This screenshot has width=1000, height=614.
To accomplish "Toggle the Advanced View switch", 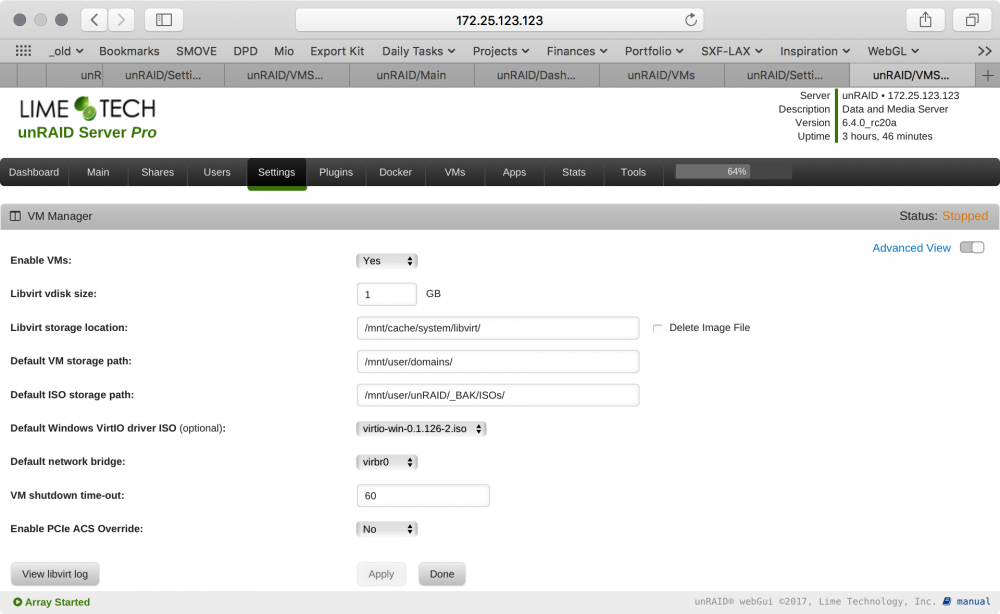I will point(972,247).
